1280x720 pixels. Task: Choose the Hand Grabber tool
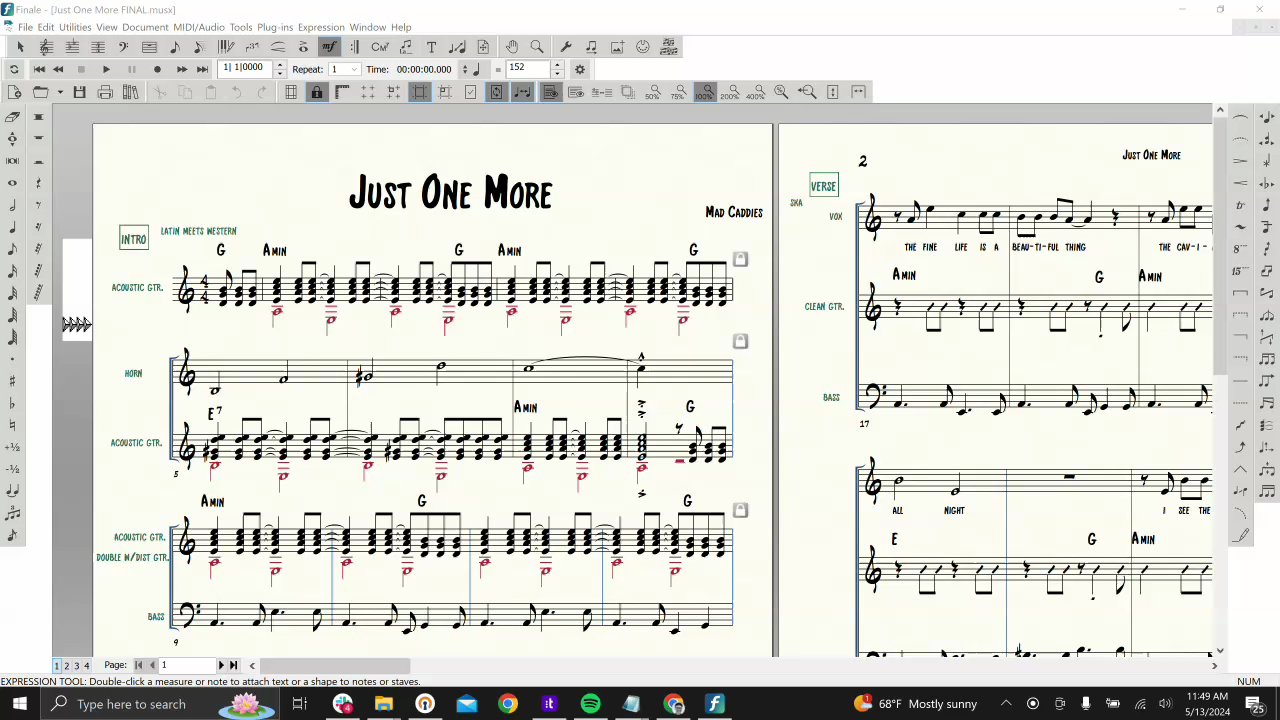pos(512,47)
